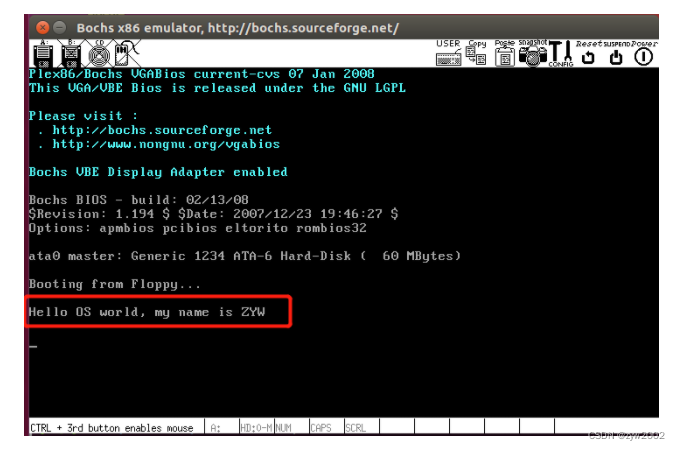680x450 pixels.
Task: Click the Bochs x86 emulator title bar
Action: tap(343, 28)
